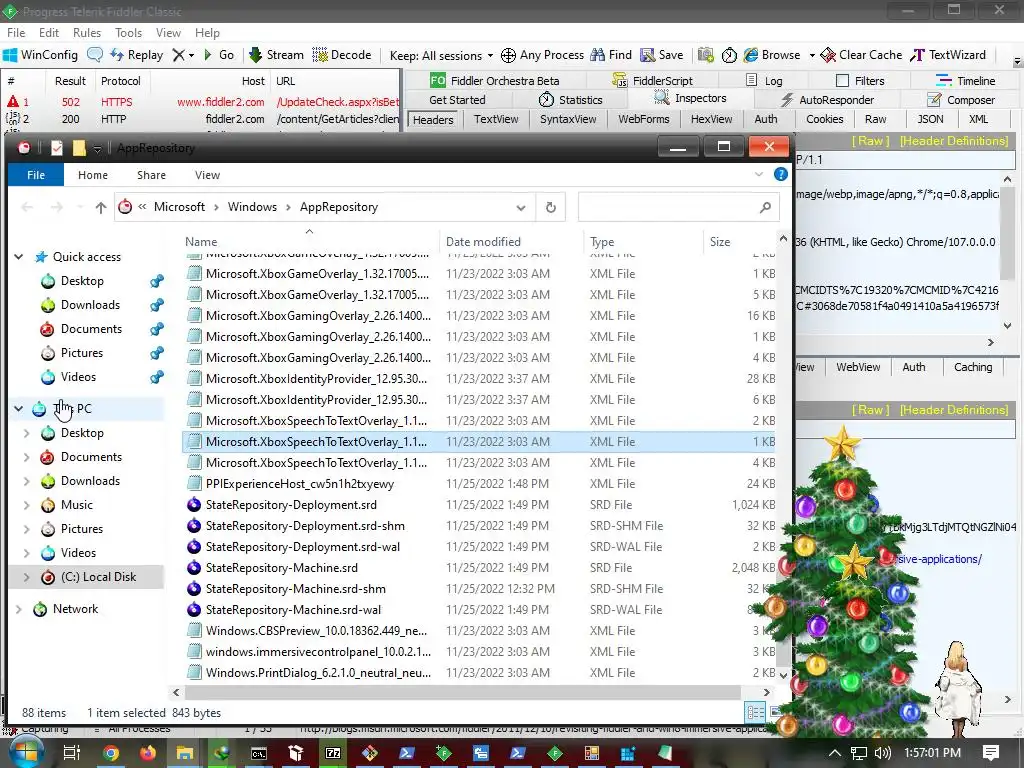This screenshot has width=1024, height=768.
Task: Toggle the Filters tab checkbox in Fiddler
Action: 842,80
